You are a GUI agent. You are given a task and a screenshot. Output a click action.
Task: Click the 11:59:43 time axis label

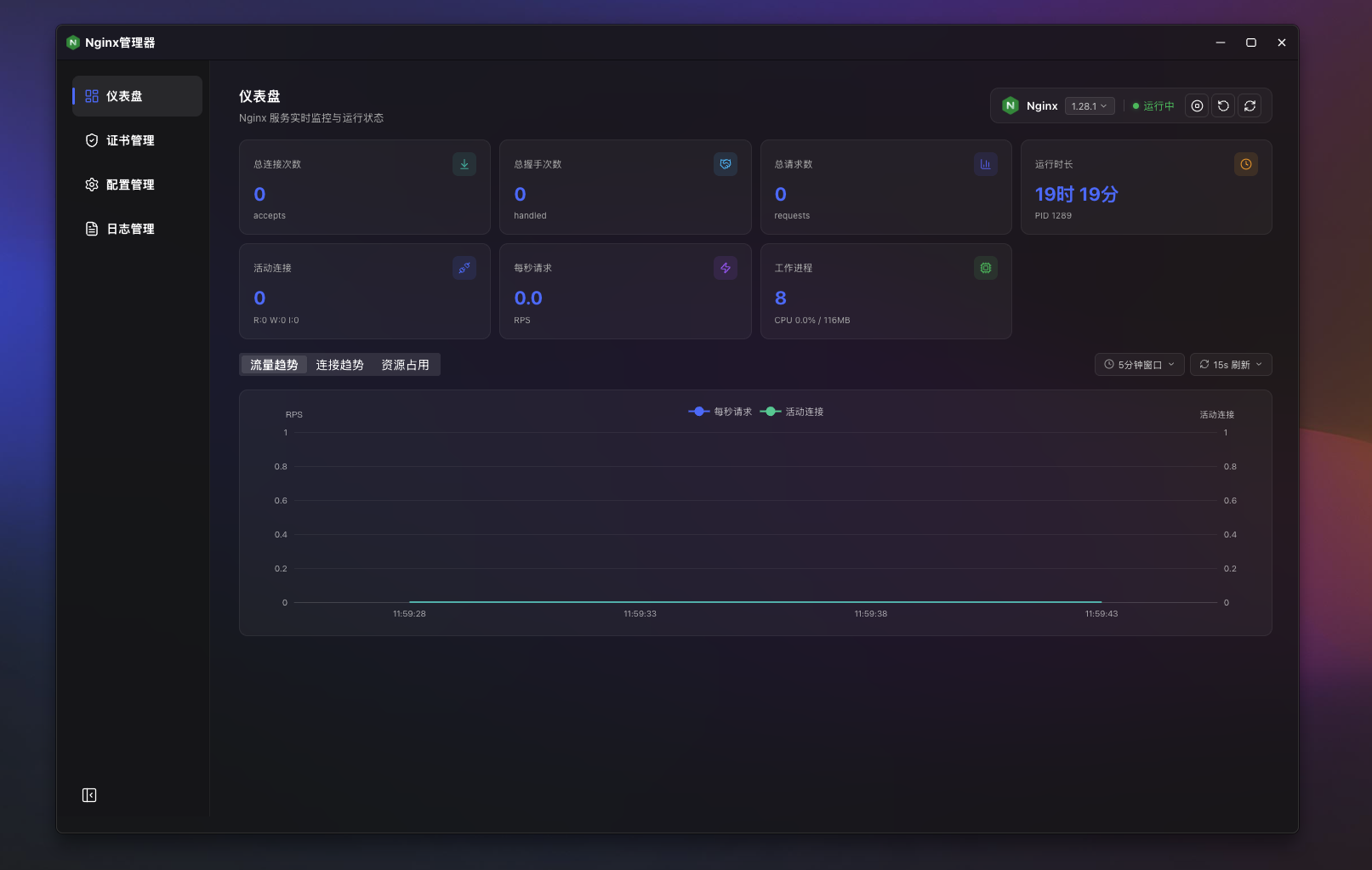point(1102,614)
